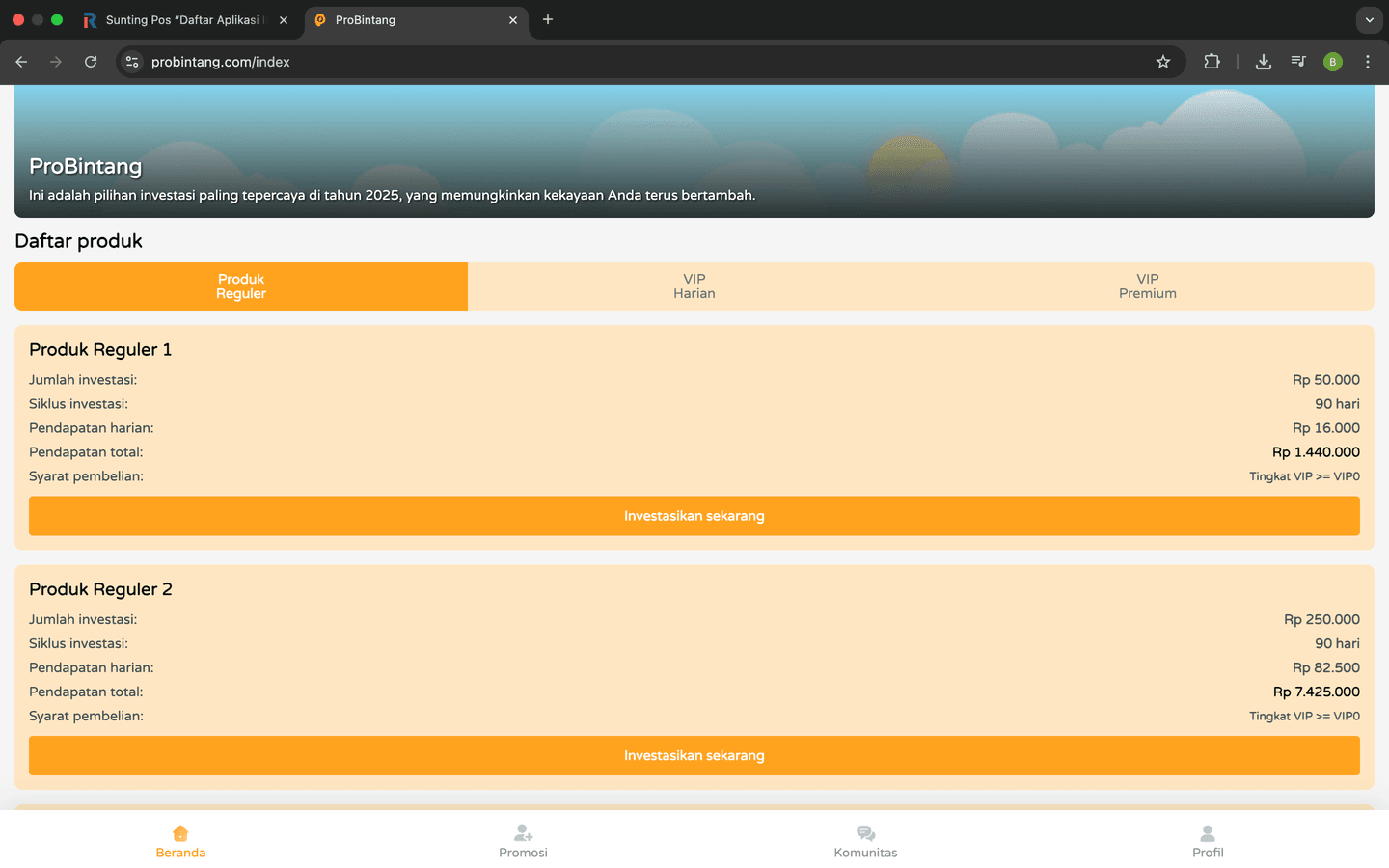Select the Produk Reguler tab
Image resolution: width=1389 pixels, height=868 pixels.
[241, 286]
